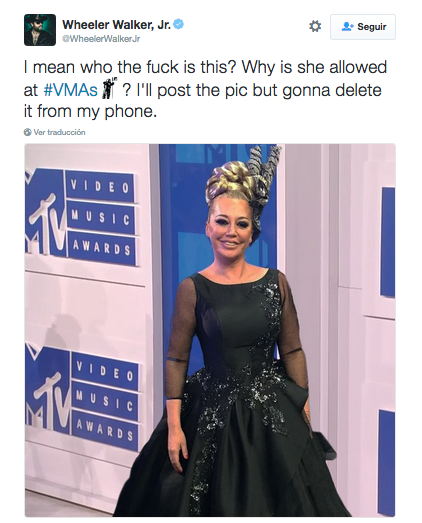This screenshot has width=422, height=523.
Task: Click the Moonman emoji after #VMAs
Action: pos(109,89)
